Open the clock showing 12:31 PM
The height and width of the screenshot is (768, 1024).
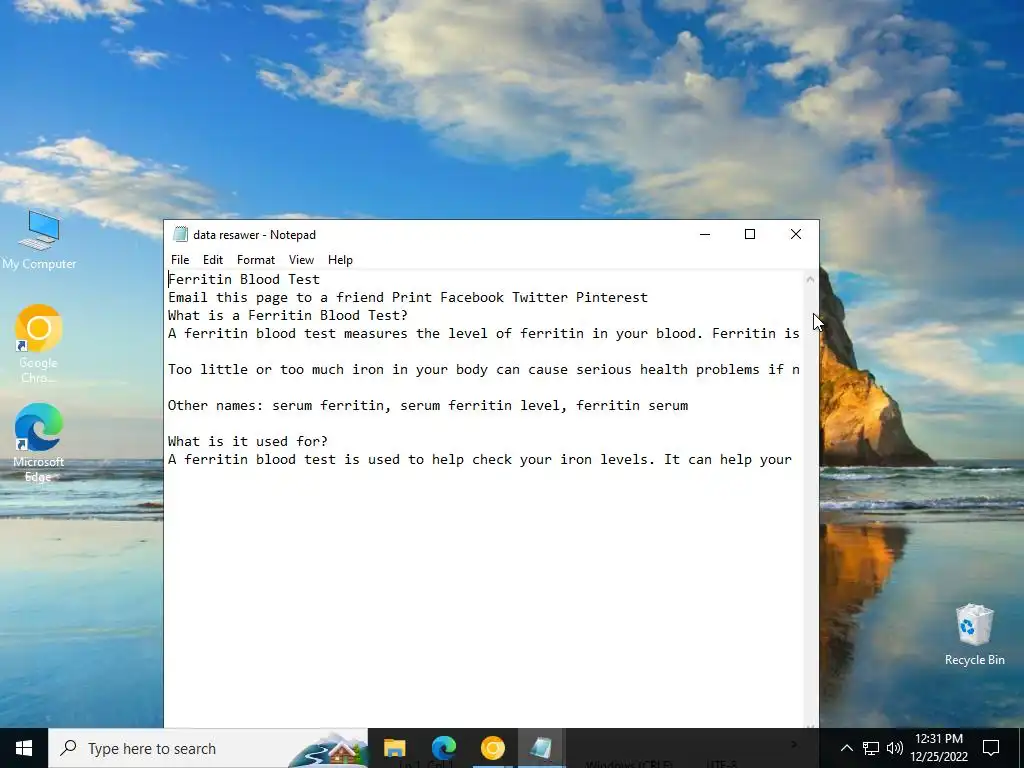click(x=939, y=748)
